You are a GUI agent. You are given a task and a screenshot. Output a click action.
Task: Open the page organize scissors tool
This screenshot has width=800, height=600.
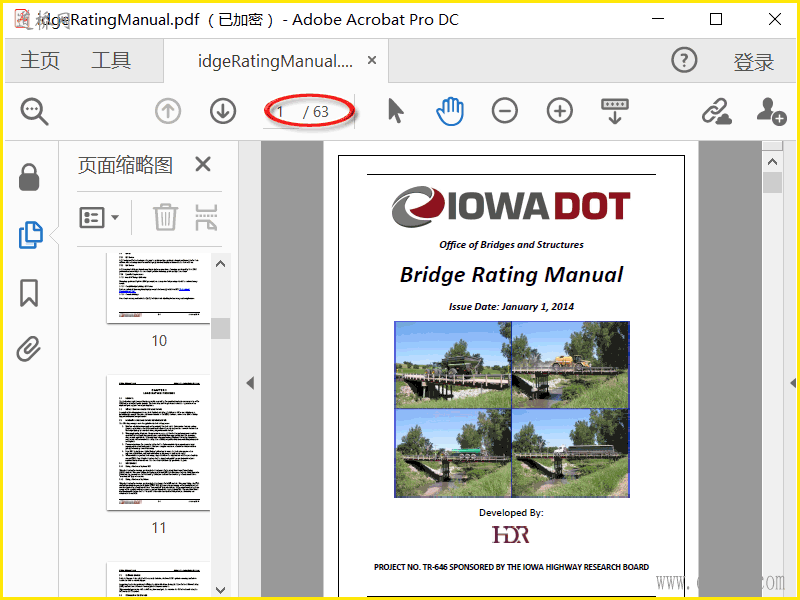pyautogui.click(x=206, y=217)
